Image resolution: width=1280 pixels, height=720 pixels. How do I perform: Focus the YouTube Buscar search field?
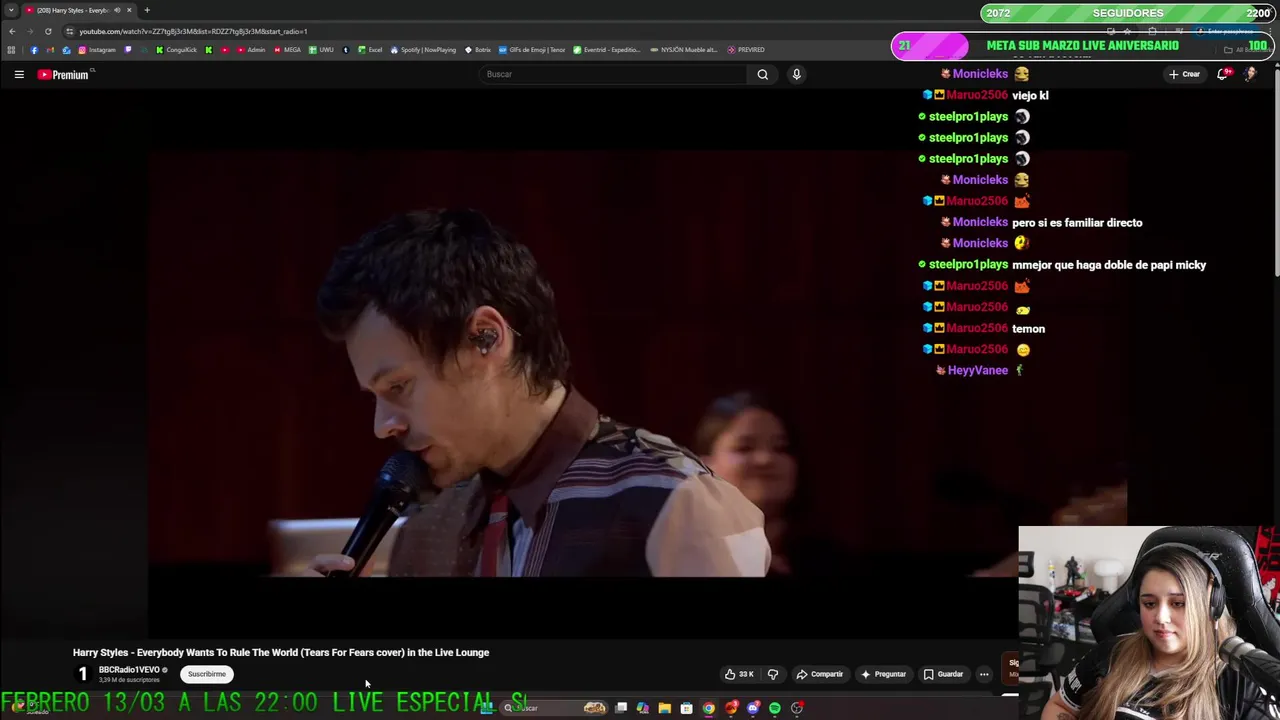(613, 74)
